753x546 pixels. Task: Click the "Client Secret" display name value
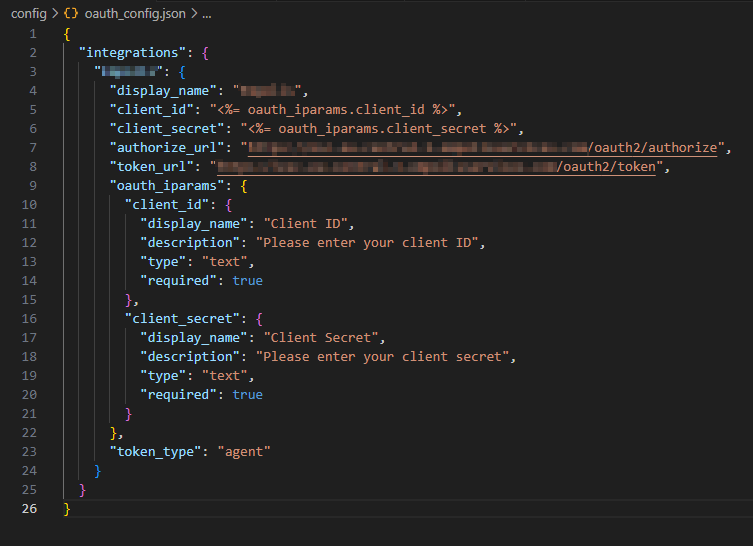[x=321, y=338]
